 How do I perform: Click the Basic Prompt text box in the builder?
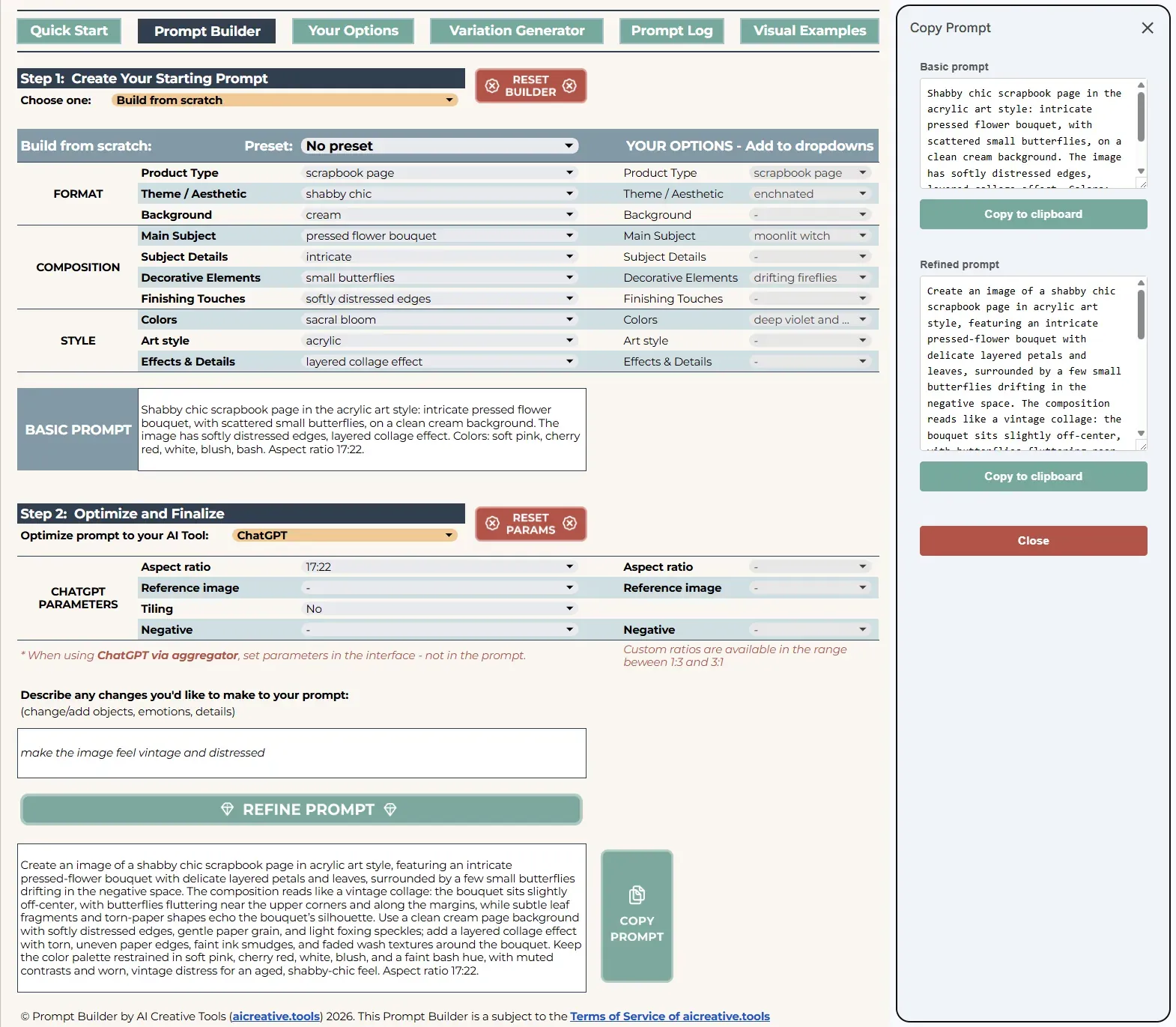(x=362, y=429)
